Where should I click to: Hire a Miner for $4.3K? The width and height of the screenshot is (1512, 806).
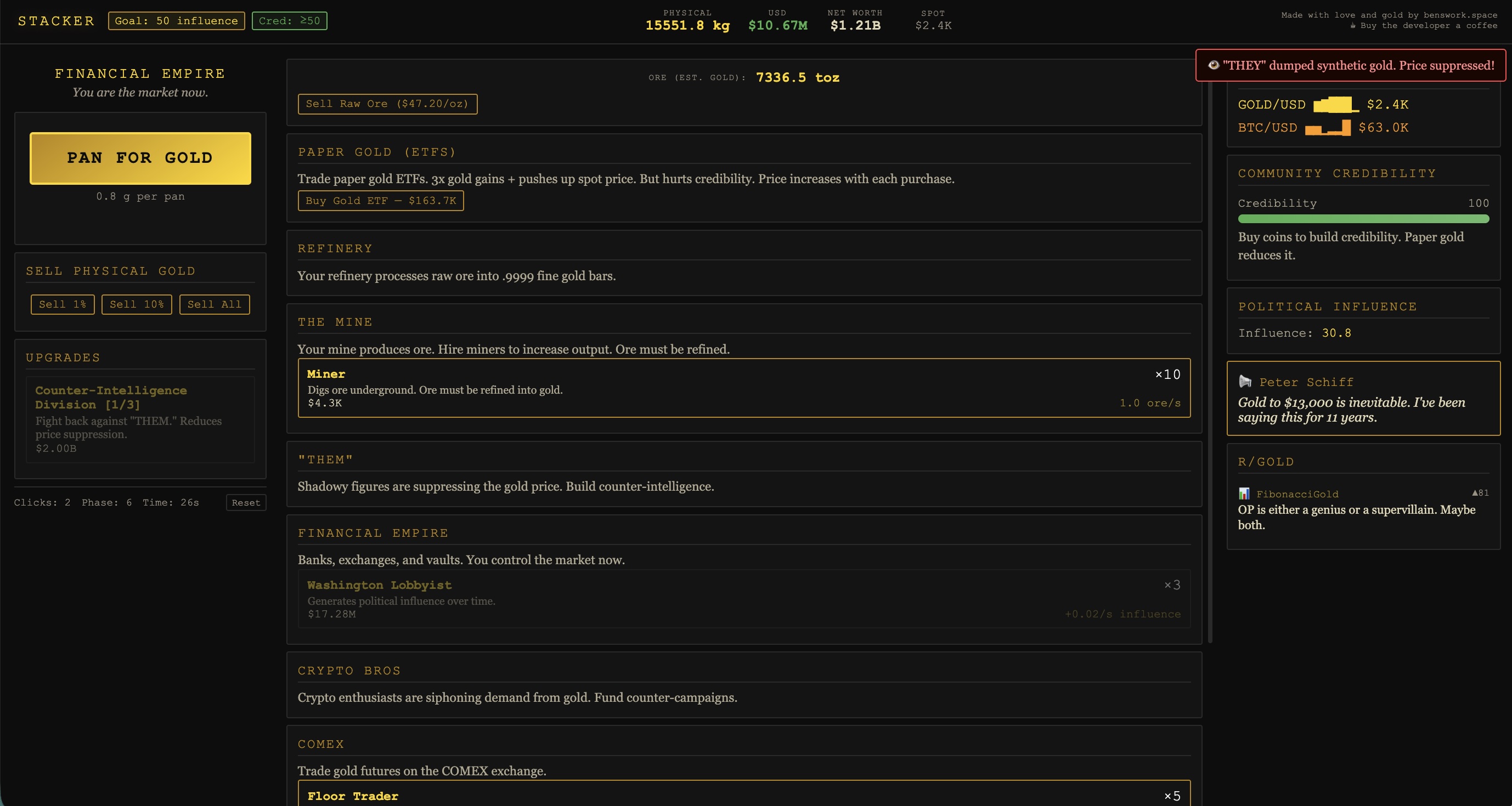point(744,388)
